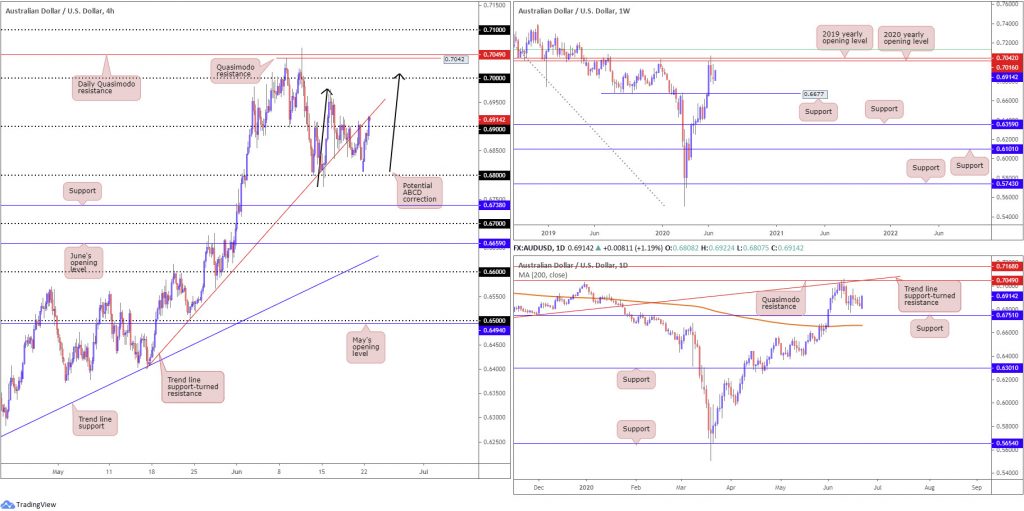The image size is (1024, 511).
Task: Select the '2019 yearly opening level' callout
Action: pyautogui.click(x=842, y=36)
